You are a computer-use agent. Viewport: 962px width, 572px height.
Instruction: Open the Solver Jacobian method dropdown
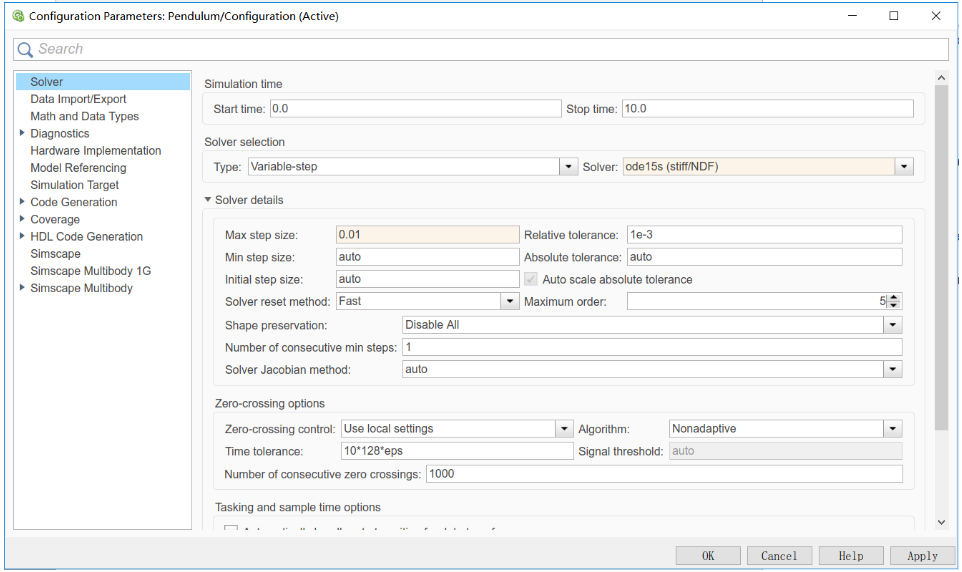pos(652,369)
